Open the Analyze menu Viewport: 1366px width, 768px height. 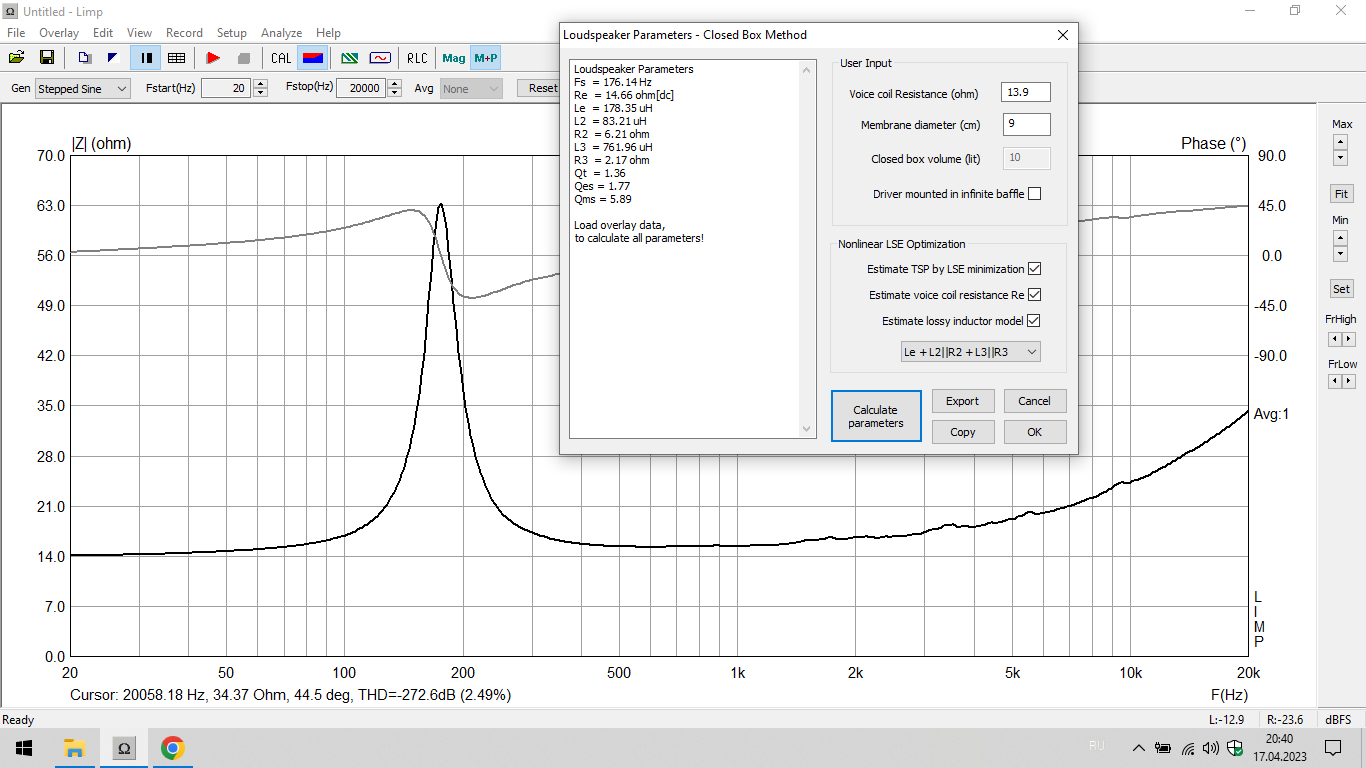tap(282, 33)
